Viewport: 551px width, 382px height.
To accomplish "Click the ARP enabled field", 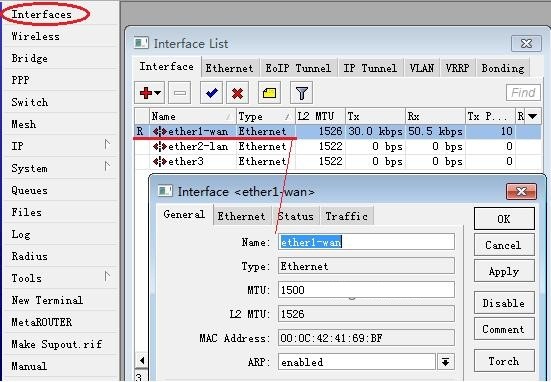I will point(357,362).
